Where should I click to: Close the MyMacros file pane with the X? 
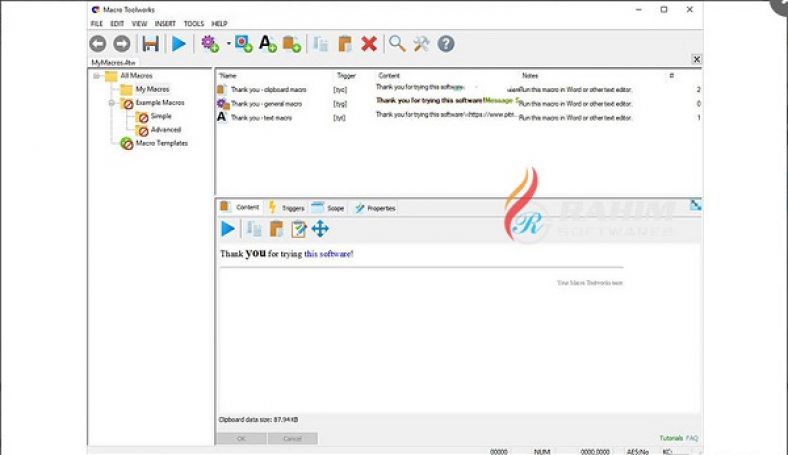(x=697, y=59)
